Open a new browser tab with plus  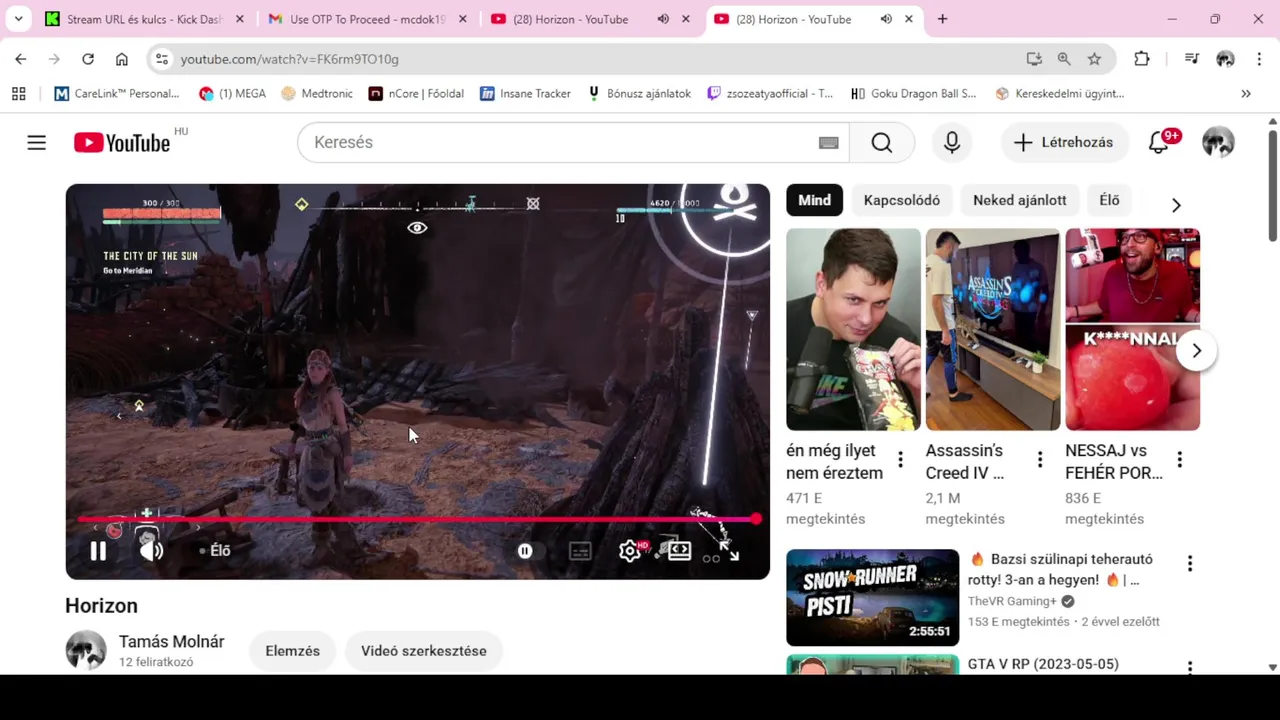[942, 19]
